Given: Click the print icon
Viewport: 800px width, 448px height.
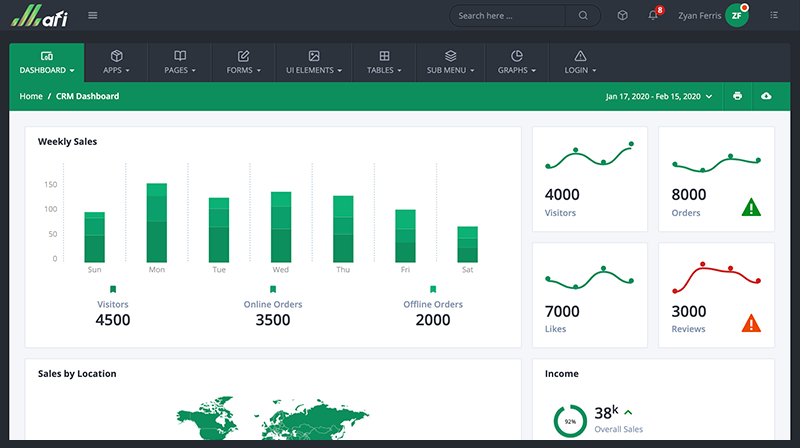Looking at the screenshot, I should tap(737, 96).
